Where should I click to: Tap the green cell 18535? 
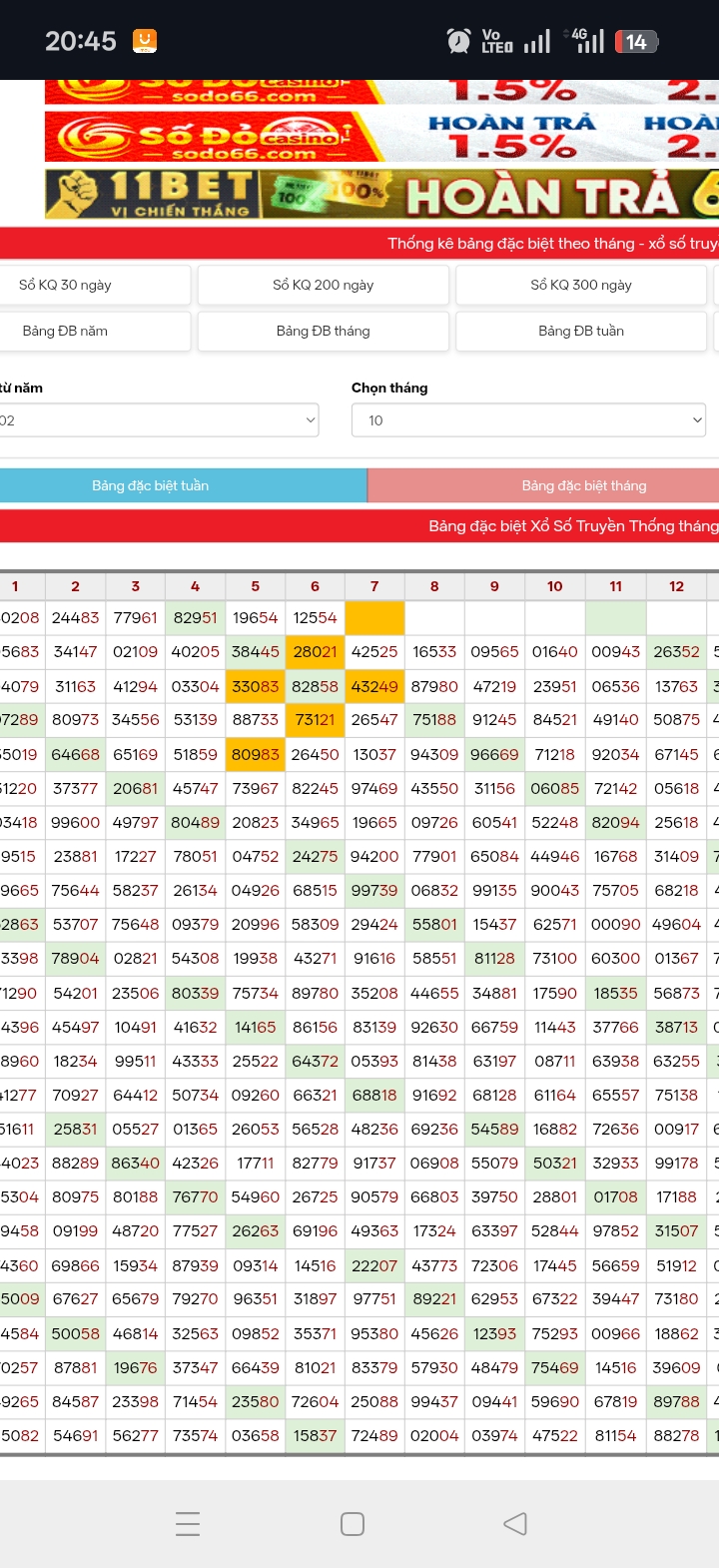[615, 993]
